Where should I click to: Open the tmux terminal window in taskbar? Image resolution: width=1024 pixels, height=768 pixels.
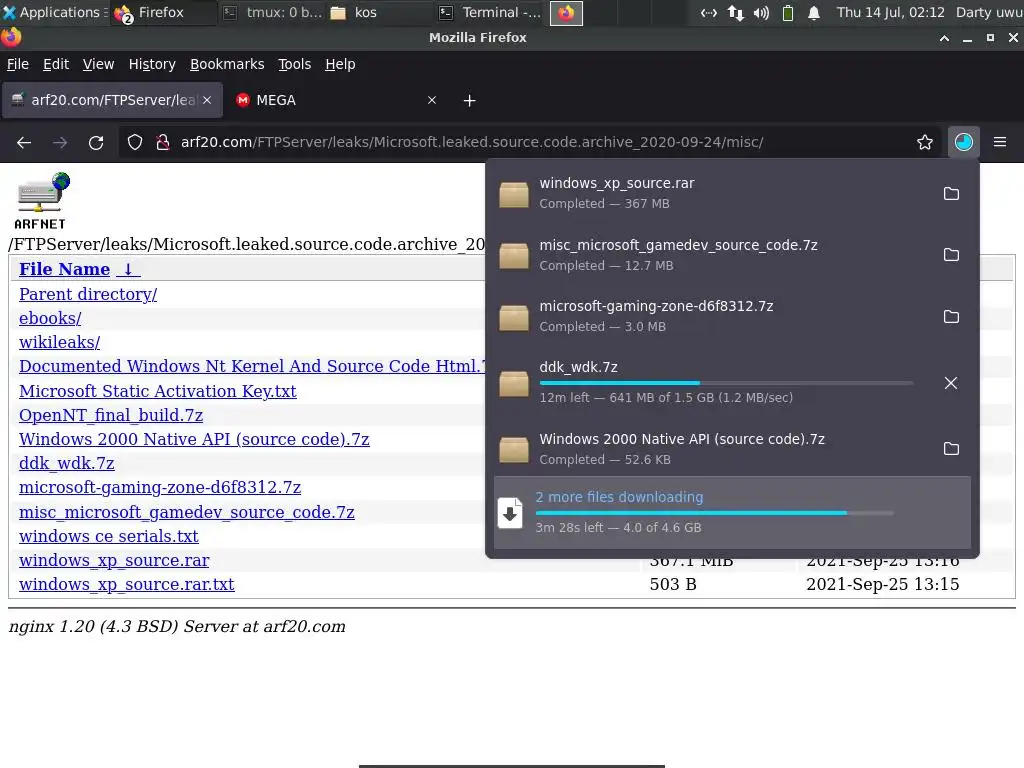point(272,12)
